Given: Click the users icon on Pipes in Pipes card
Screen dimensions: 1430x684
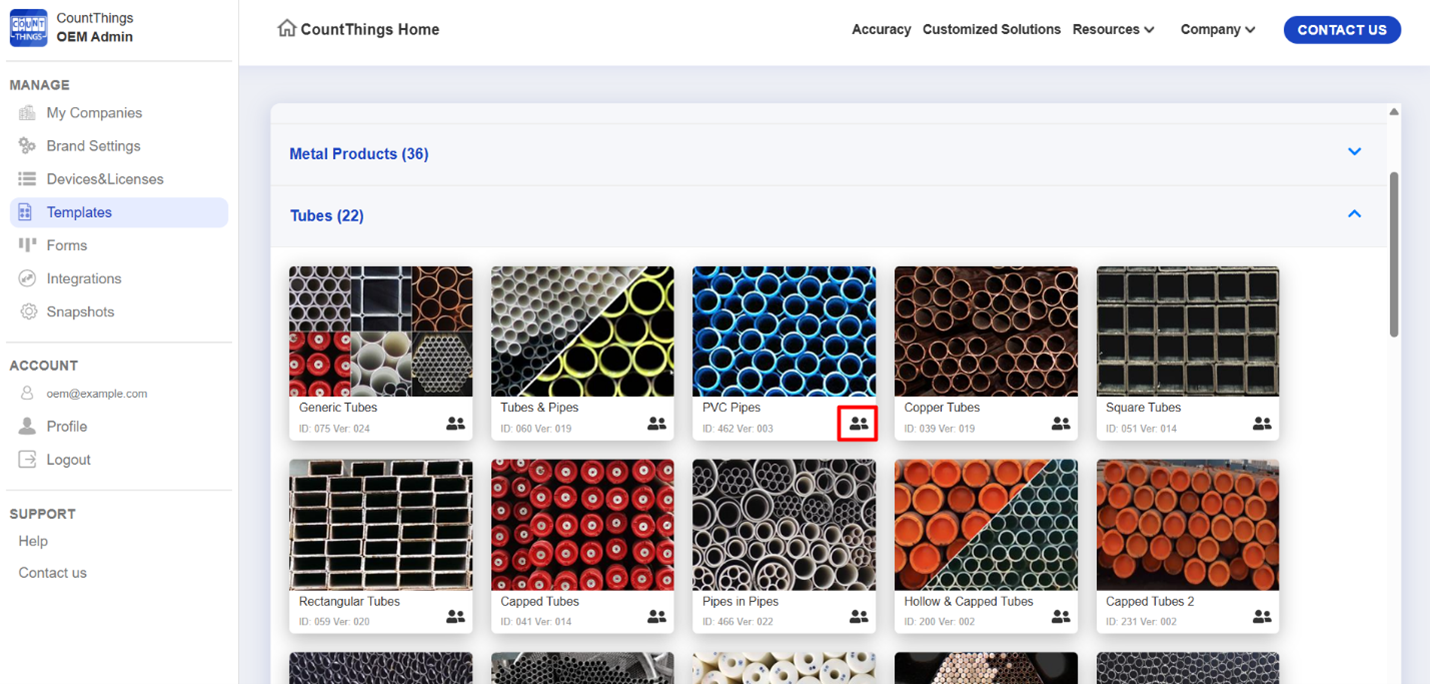Looking at the screenshot, I should click(858, 617).
